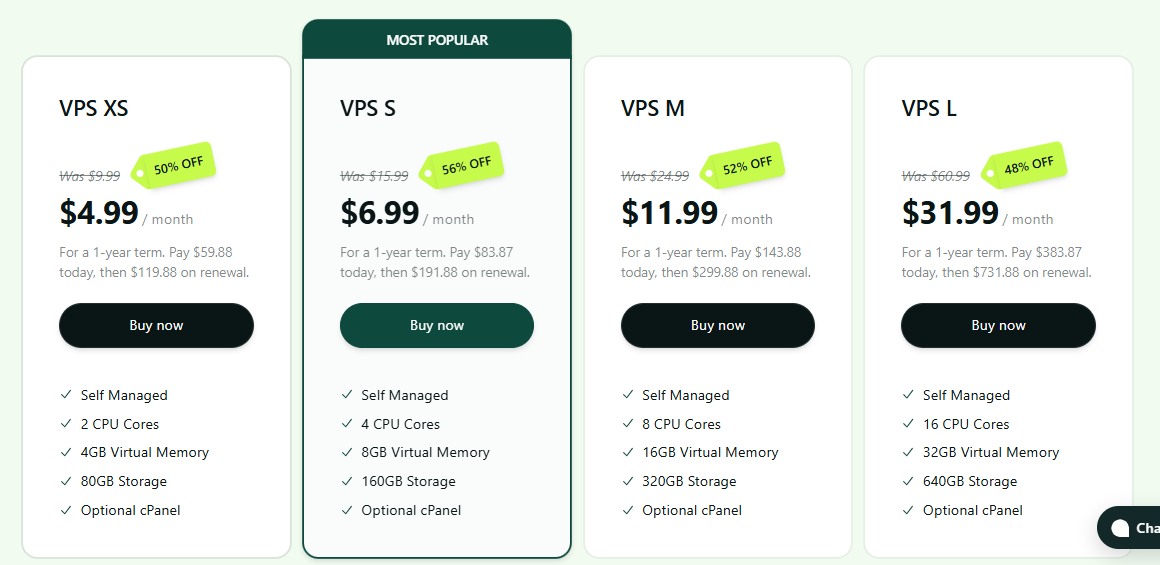Click the VPS S Optional cPanel feature

click(x=411, y=510)
